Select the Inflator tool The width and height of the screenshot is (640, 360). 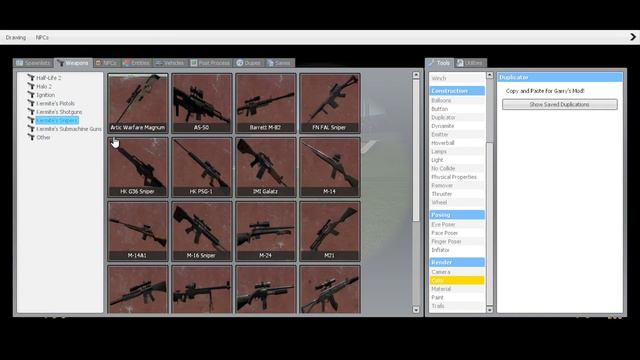coord(457,250)
